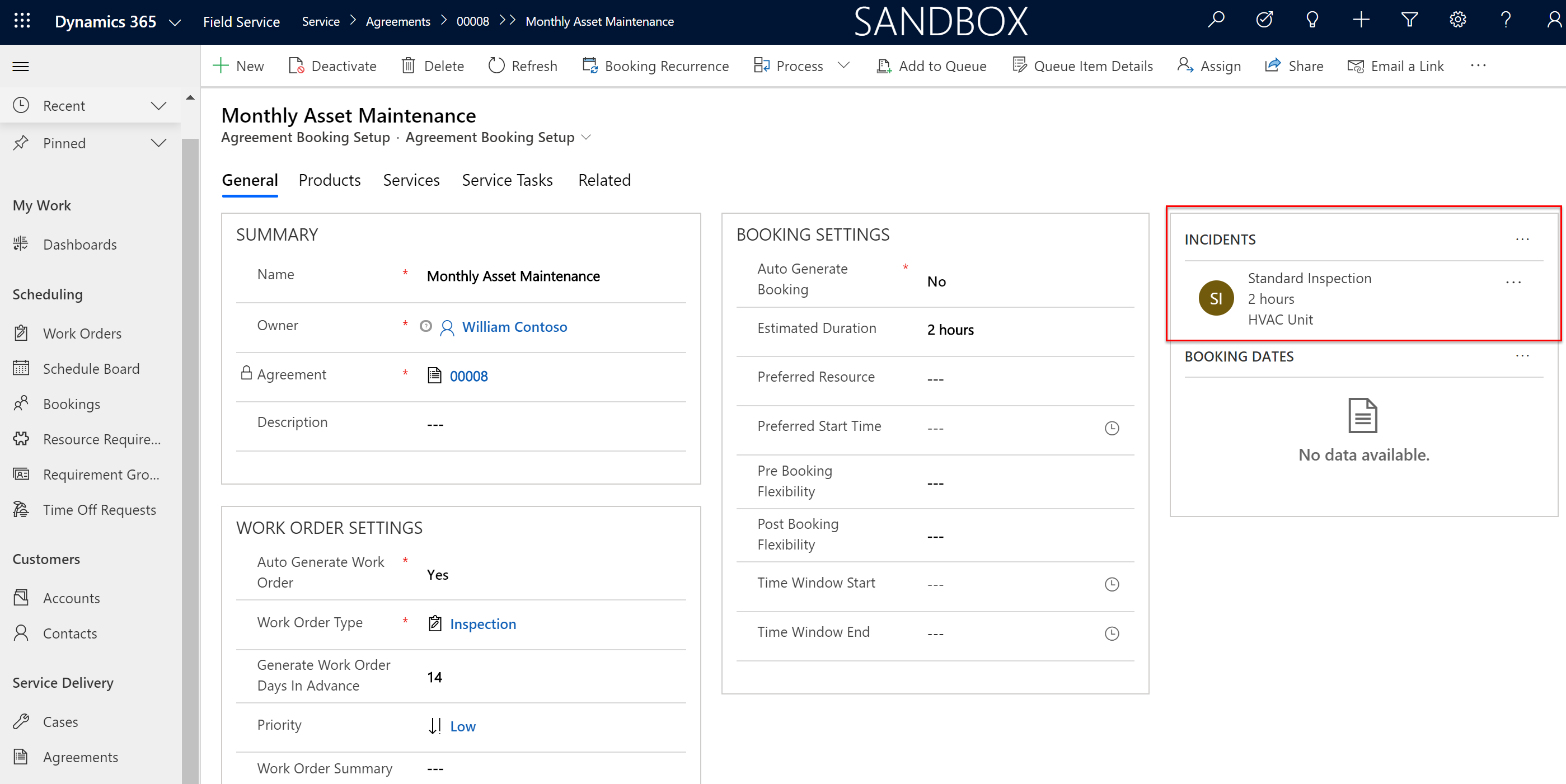Expand the Process dropdown
The width and height of the screenshot is (1566, 784).
pos(843,65)
